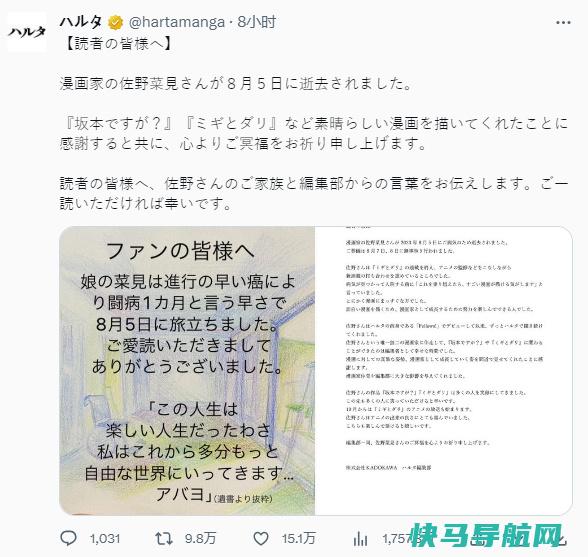Open the ハルタ display name link
The width and height of the screenshot is (588, 557).
[x=81, y=22]
